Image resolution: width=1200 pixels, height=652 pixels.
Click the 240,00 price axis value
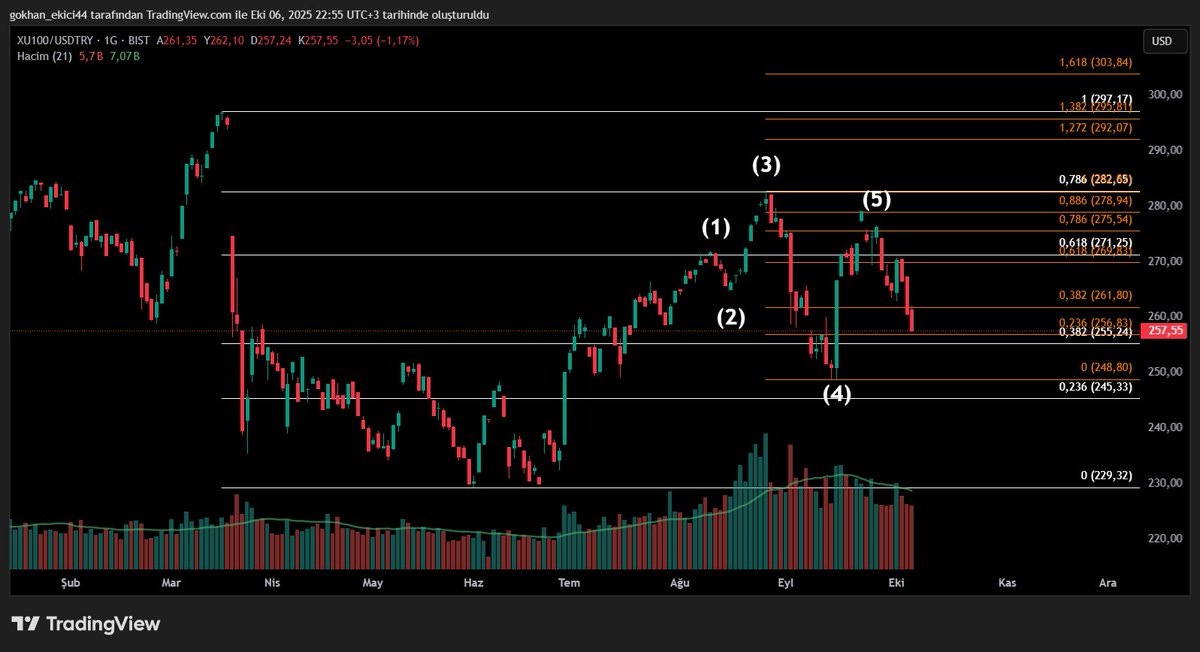[1165, 428]
